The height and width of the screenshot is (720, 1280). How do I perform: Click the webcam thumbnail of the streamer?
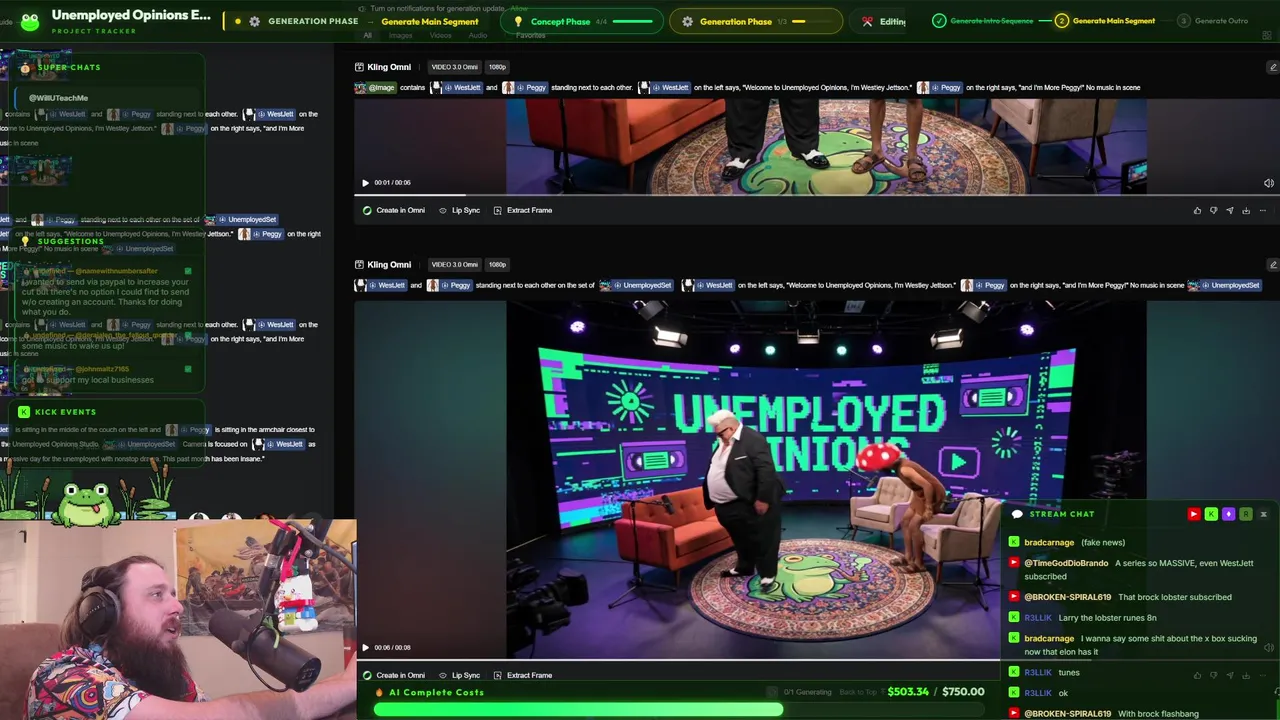178,620
